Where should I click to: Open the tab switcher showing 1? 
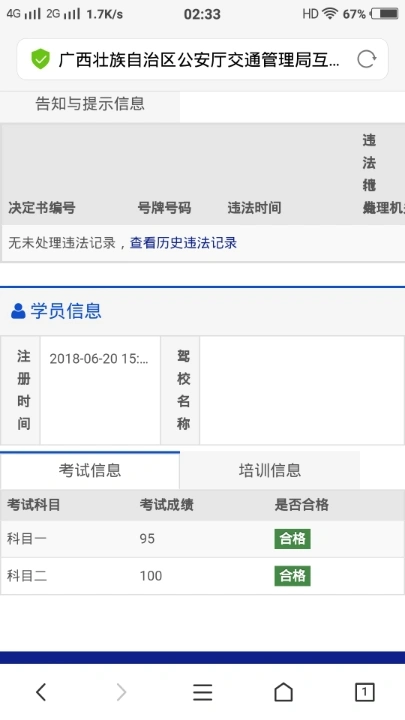coord(365,692)
